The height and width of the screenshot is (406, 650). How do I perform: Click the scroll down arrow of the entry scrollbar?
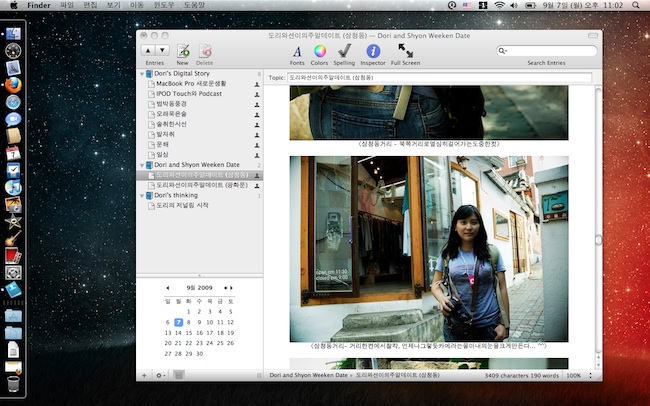point(598,365)
